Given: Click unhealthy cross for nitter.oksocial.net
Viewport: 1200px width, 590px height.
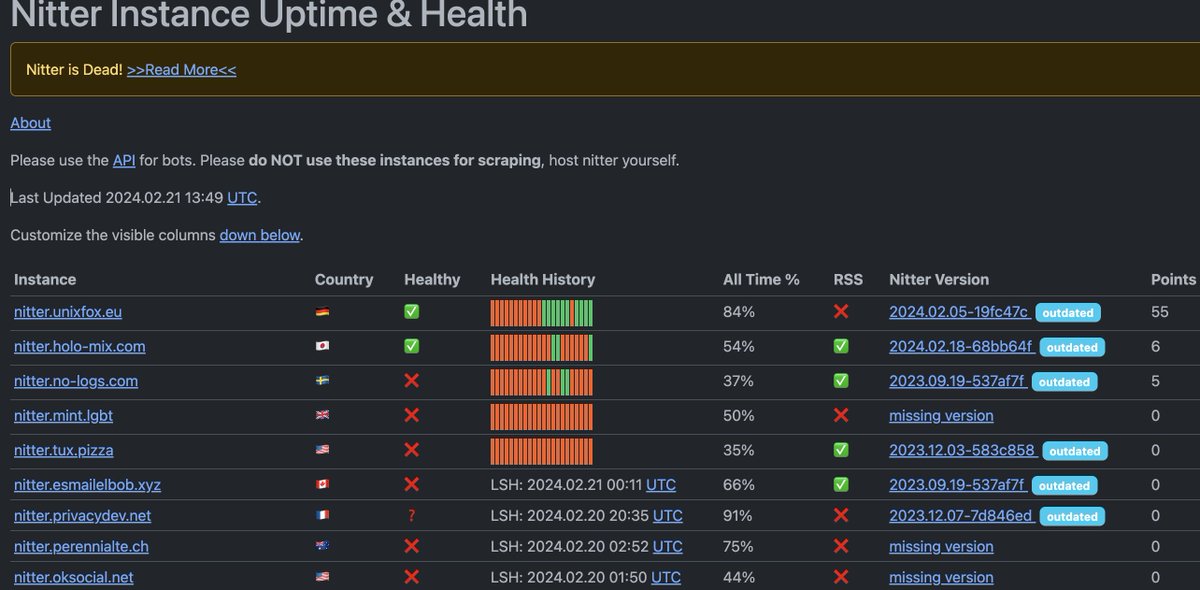Looking at the screenshot, I should pos(411,577).
